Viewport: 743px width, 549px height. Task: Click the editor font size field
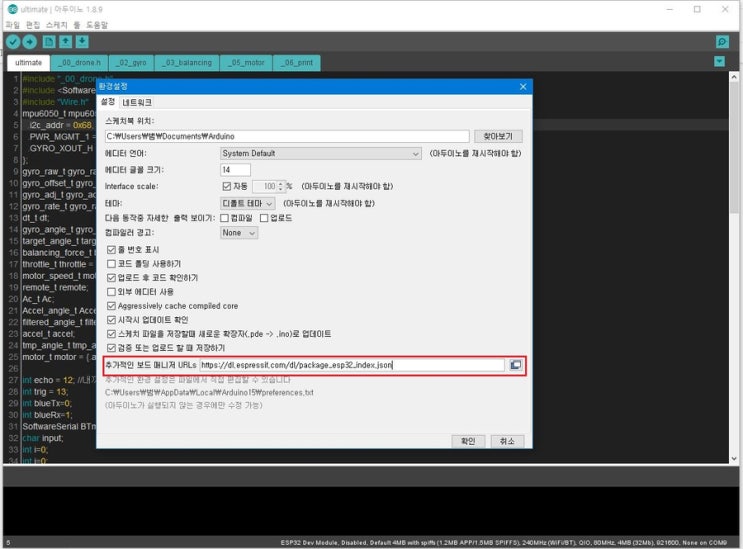tap(236, 170)
